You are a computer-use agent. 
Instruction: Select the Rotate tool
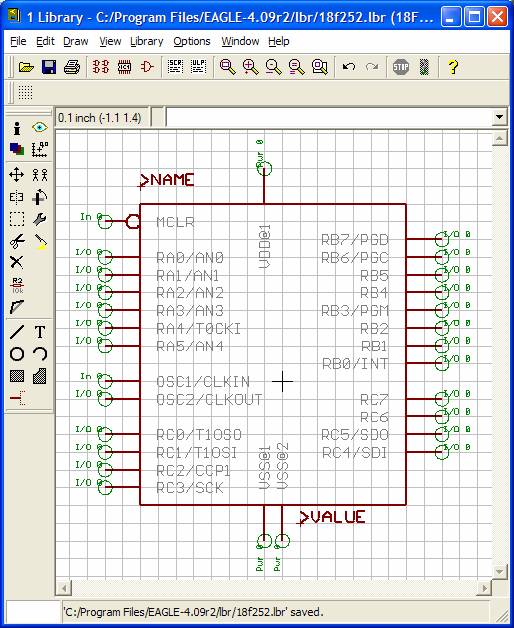pos(40,197)
